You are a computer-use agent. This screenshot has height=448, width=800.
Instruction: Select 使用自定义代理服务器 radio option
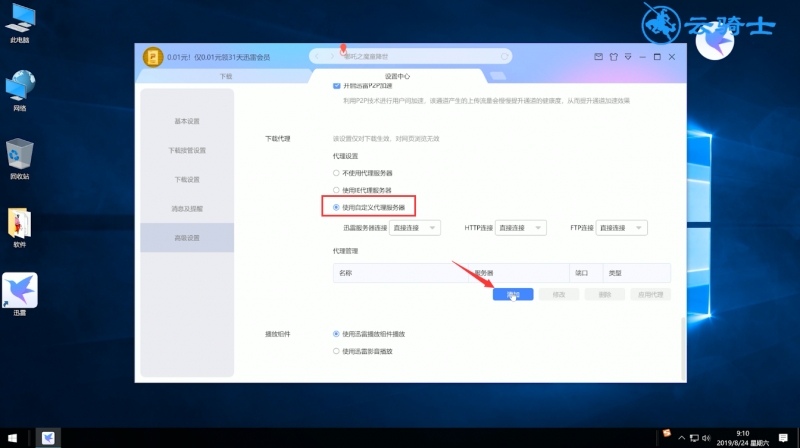[336, 207]
